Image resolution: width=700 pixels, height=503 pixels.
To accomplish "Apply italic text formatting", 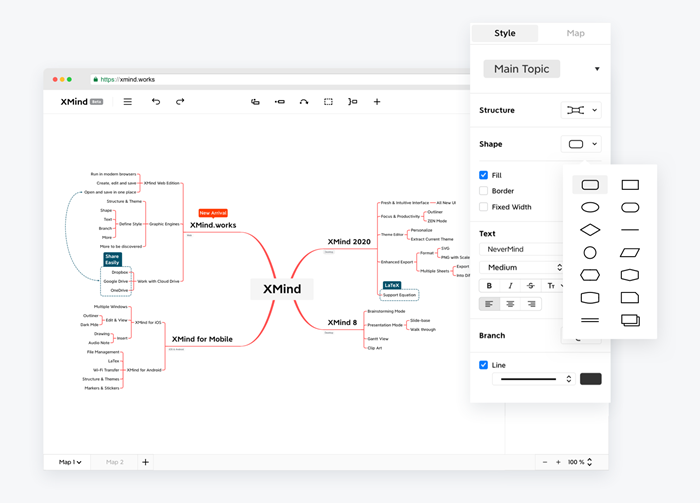I will click(x=510, y=286).
